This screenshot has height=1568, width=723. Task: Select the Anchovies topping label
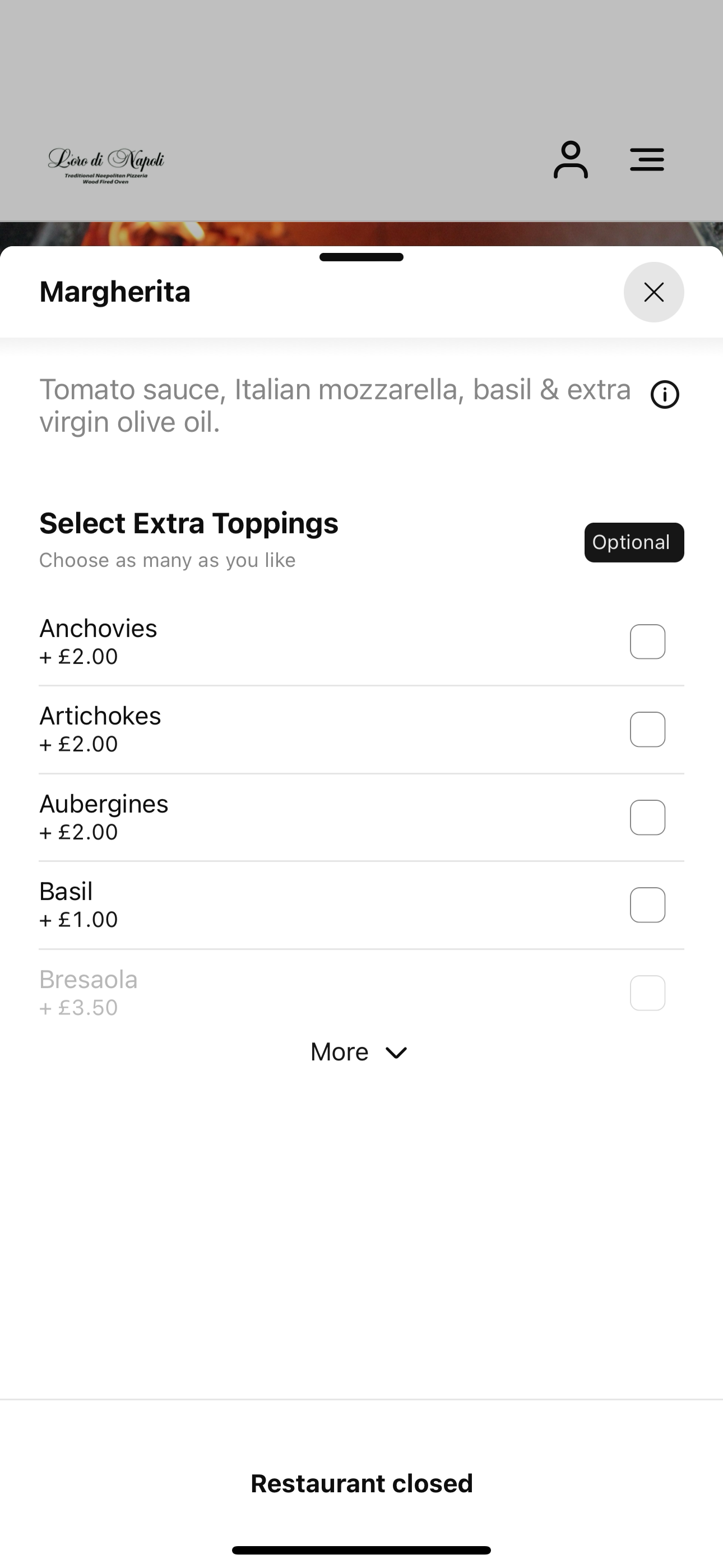(99, 628)
